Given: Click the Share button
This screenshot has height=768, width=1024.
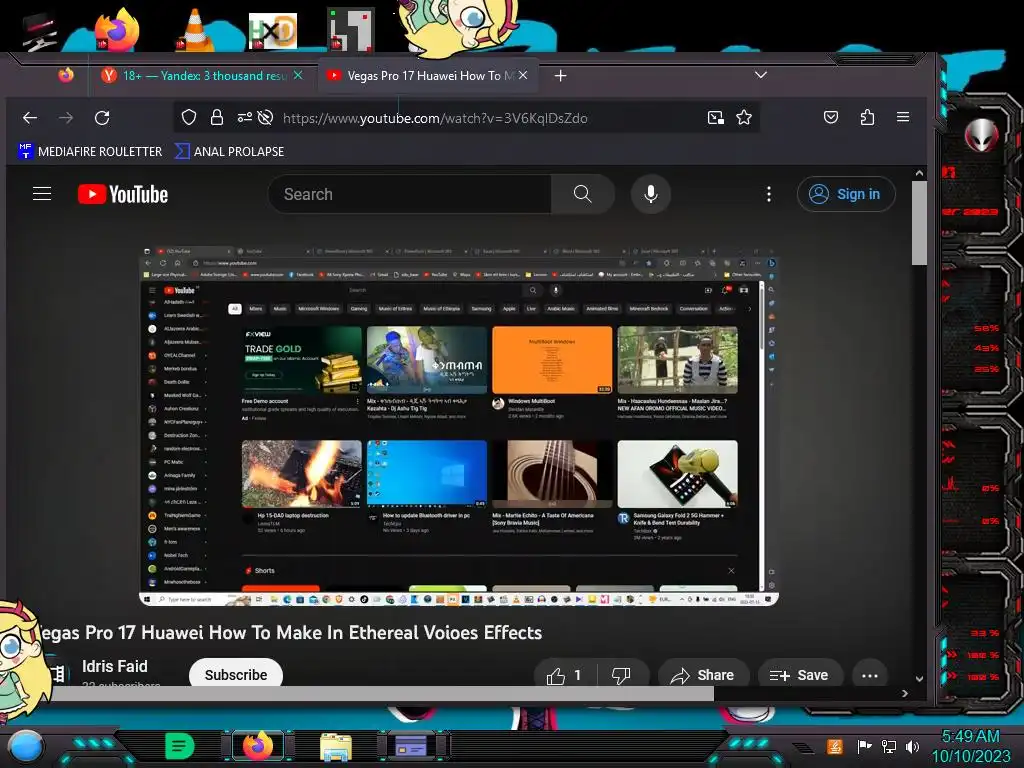Looking at the screenshot, I should click(x=703, y=675).
